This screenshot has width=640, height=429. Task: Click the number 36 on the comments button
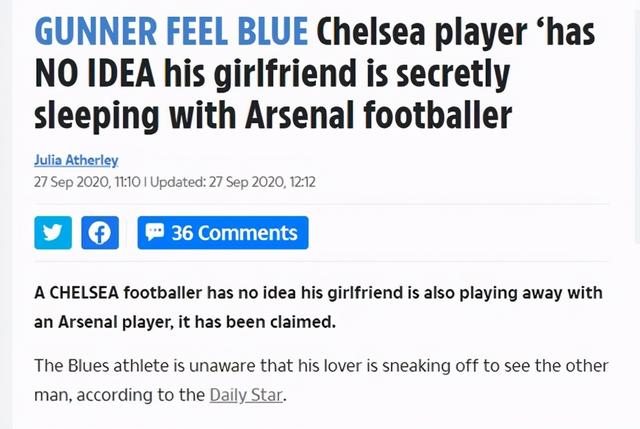coord(183,233)
